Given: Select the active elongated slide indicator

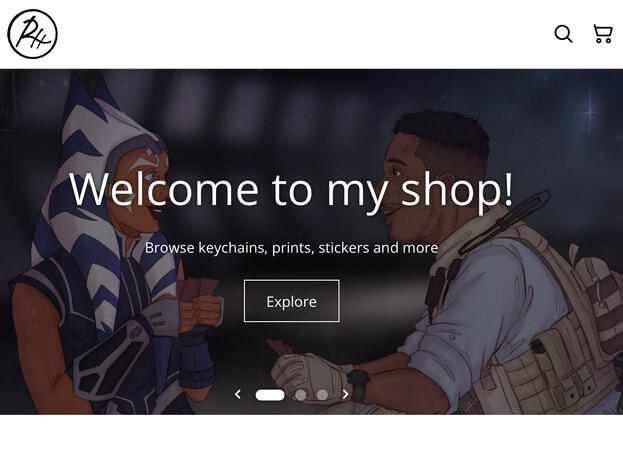Looking at the screenshot, I should (270, 395).
